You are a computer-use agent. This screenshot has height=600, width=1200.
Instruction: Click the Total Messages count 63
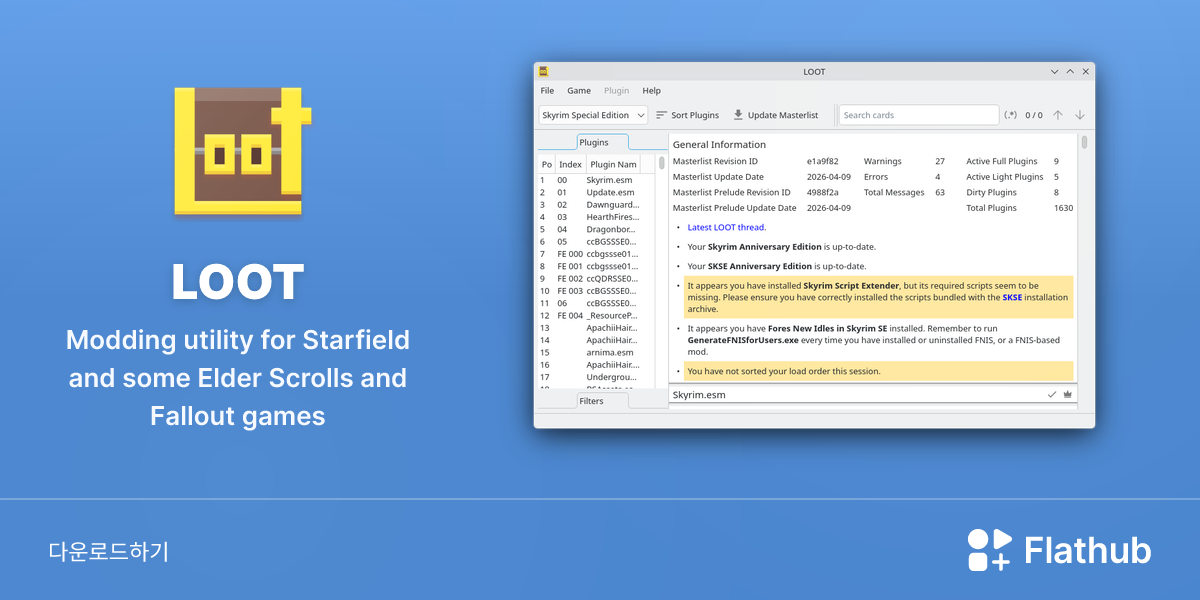(x=939, y=192)
